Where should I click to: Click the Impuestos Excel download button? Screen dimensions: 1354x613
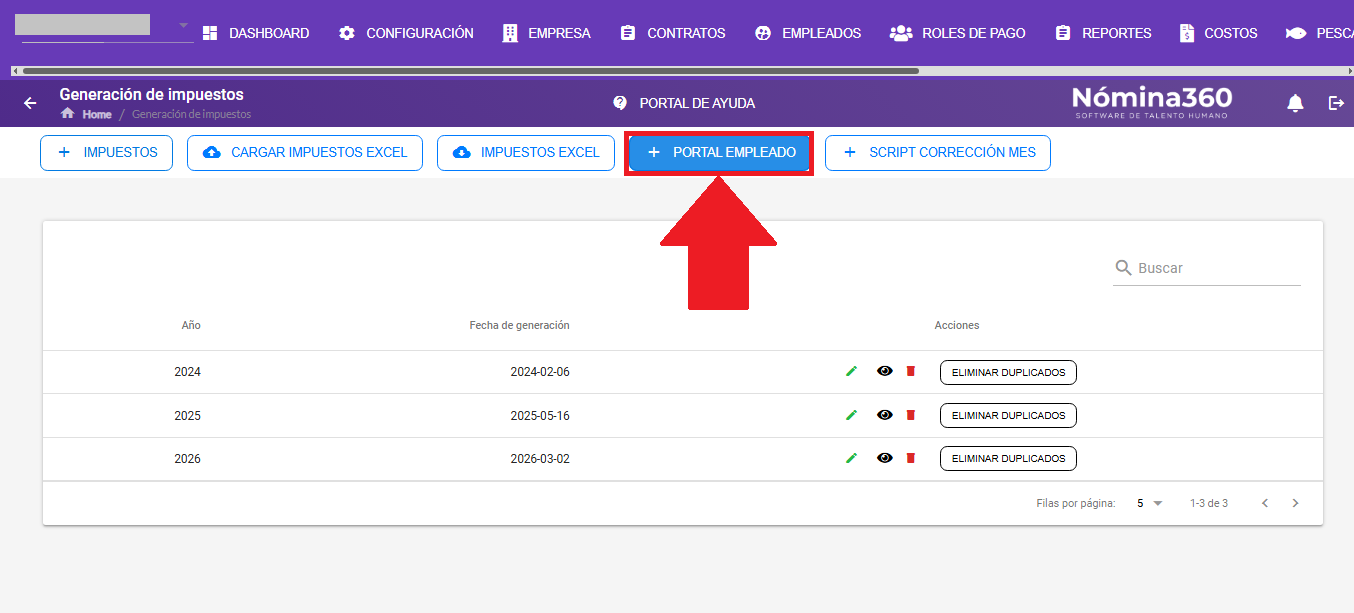[x=526, y=153]
